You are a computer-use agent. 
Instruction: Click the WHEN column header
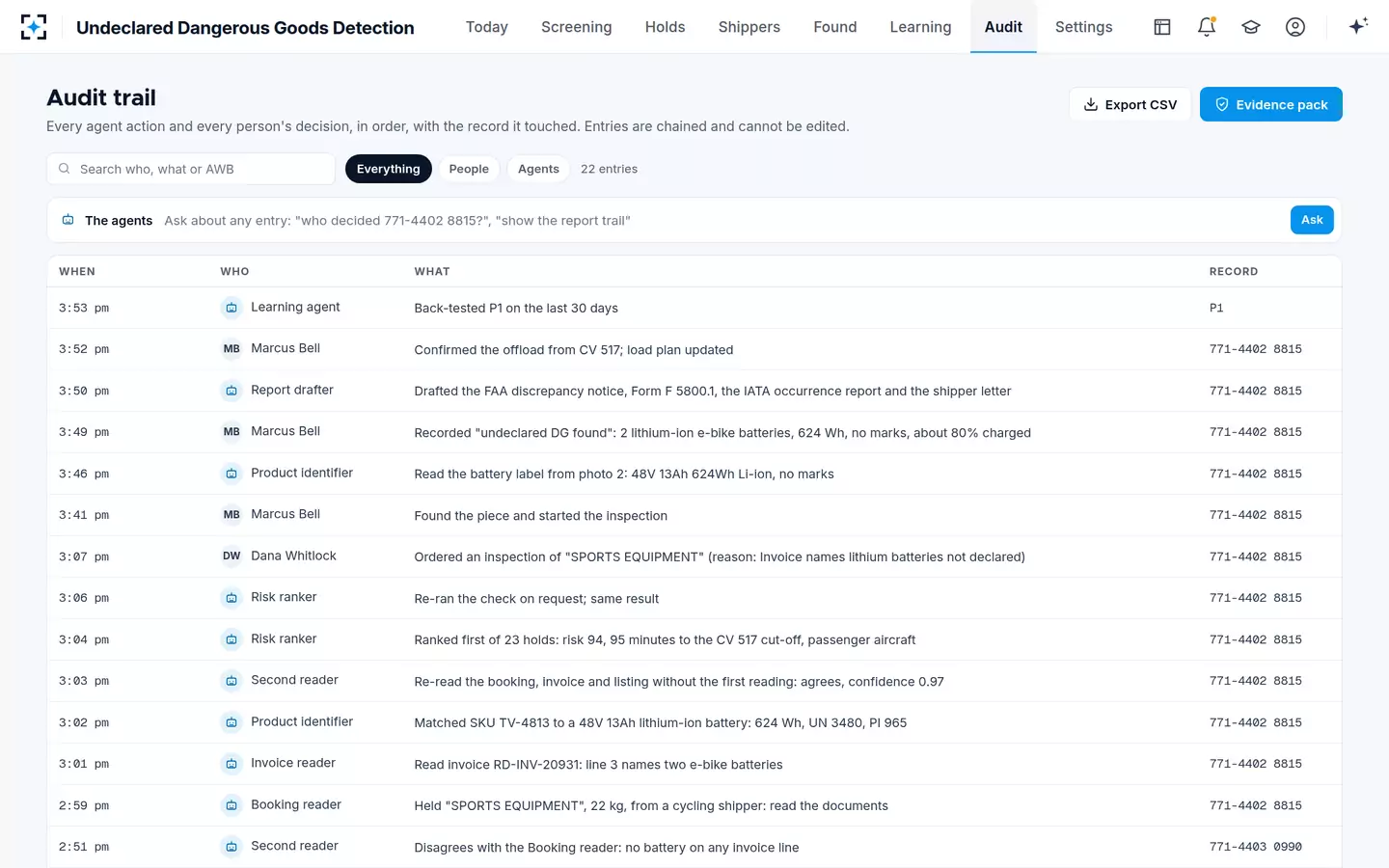click(x=77, y=272)
